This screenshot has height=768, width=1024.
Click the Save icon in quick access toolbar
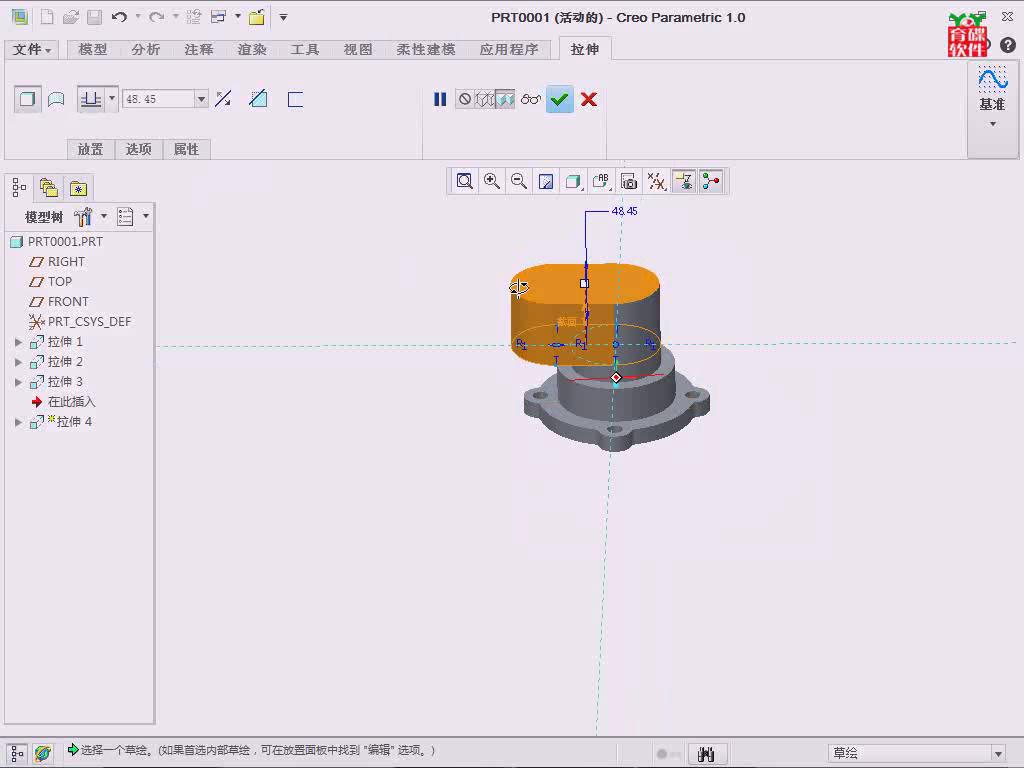95,17
